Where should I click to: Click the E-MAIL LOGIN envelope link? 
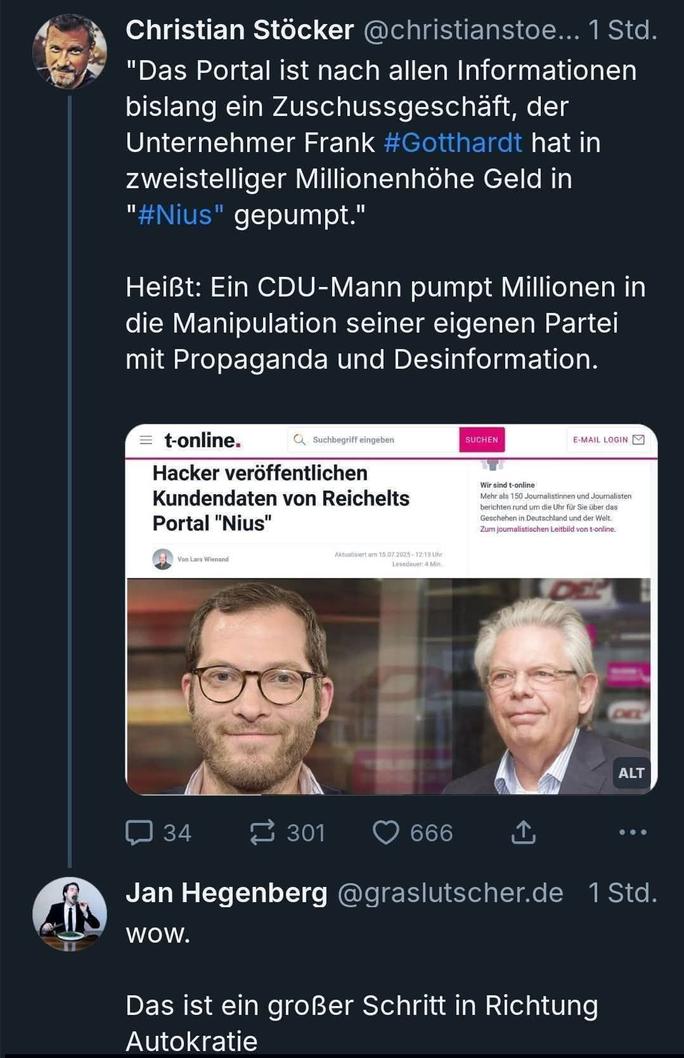(x=608, y=440)
